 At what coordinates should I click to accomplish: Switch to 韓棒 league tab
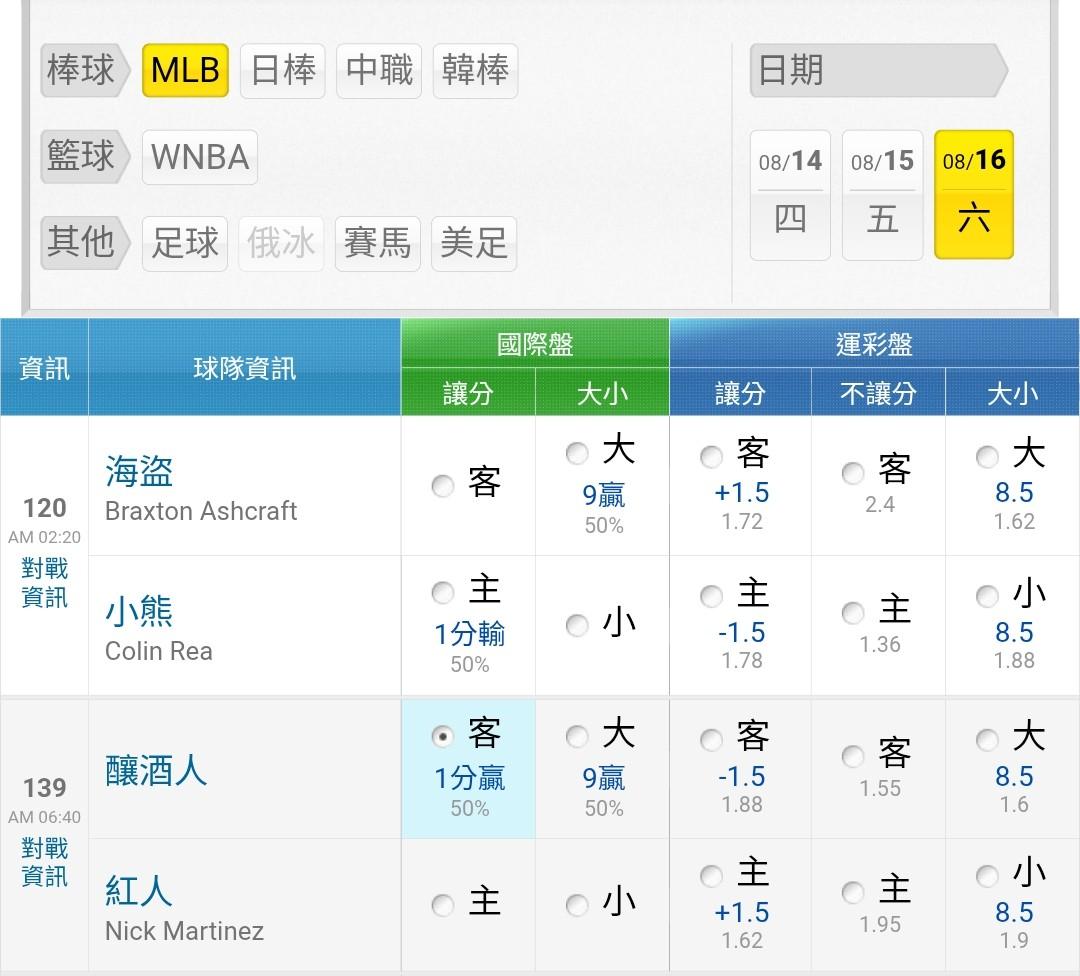coord(475,70)
